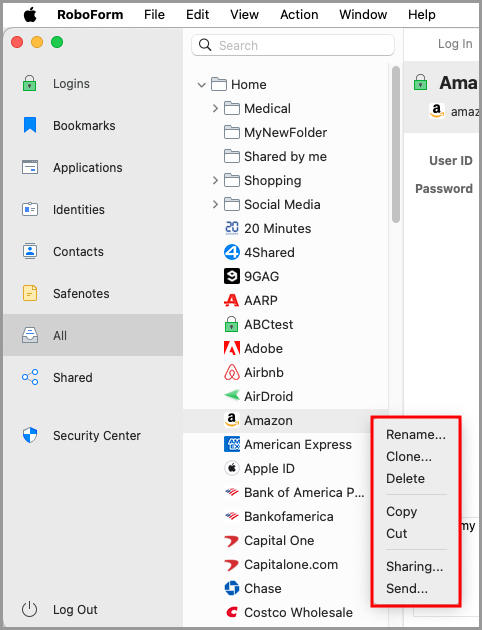This screenshot has width=482, height=630.
Task: Click the Airbnb login icon
Action: 232,372
